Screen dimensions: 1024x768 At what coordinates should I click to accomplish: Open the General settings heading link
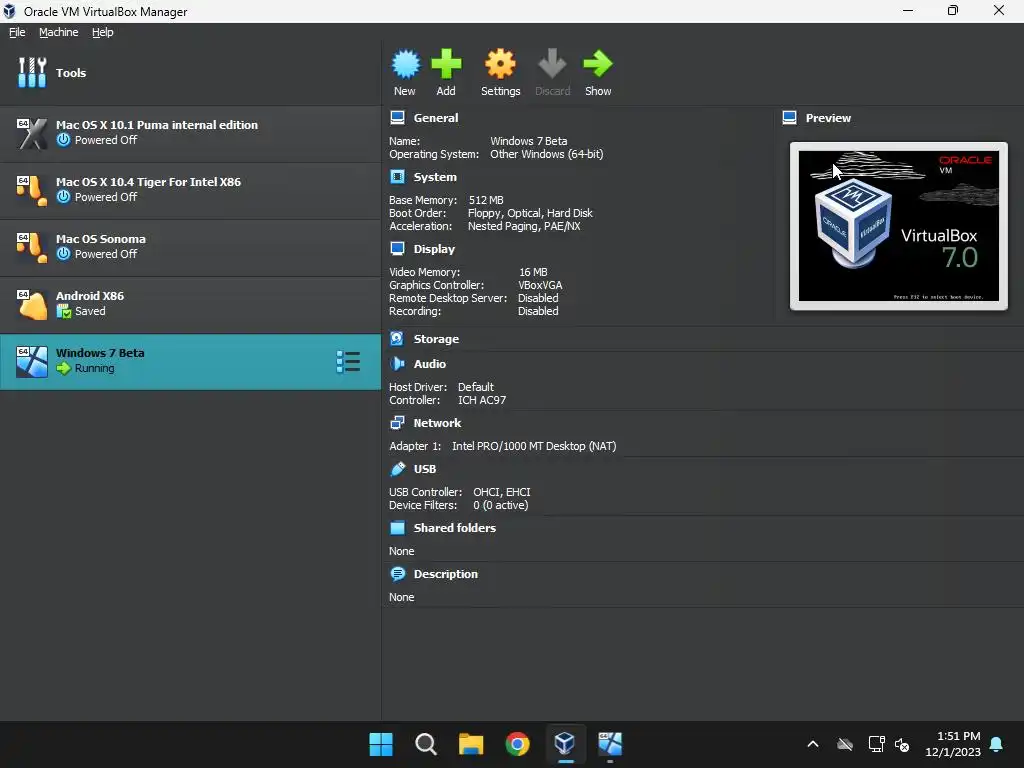[436, 118]
